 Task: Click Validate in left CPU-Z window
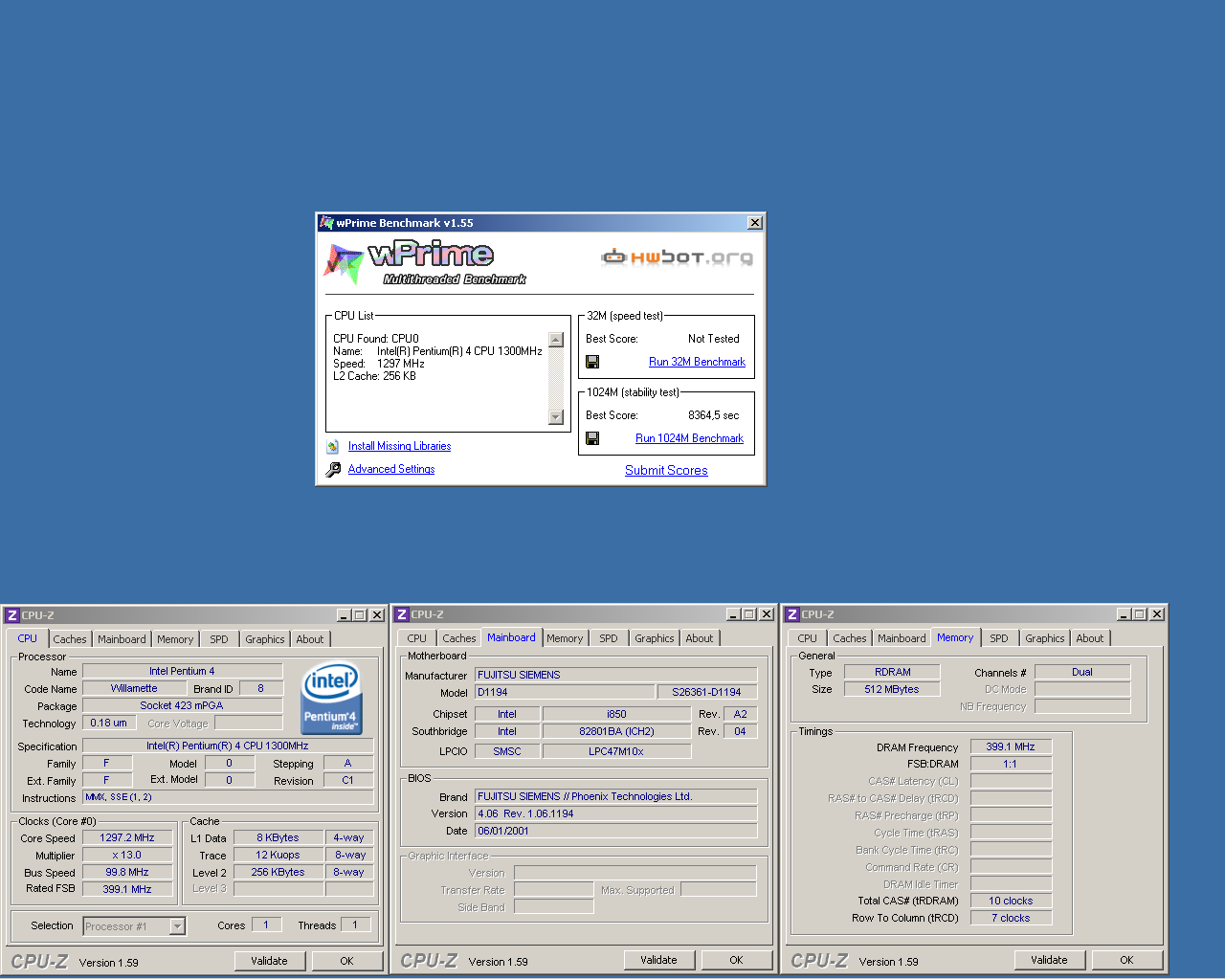[x=269, y=961]
